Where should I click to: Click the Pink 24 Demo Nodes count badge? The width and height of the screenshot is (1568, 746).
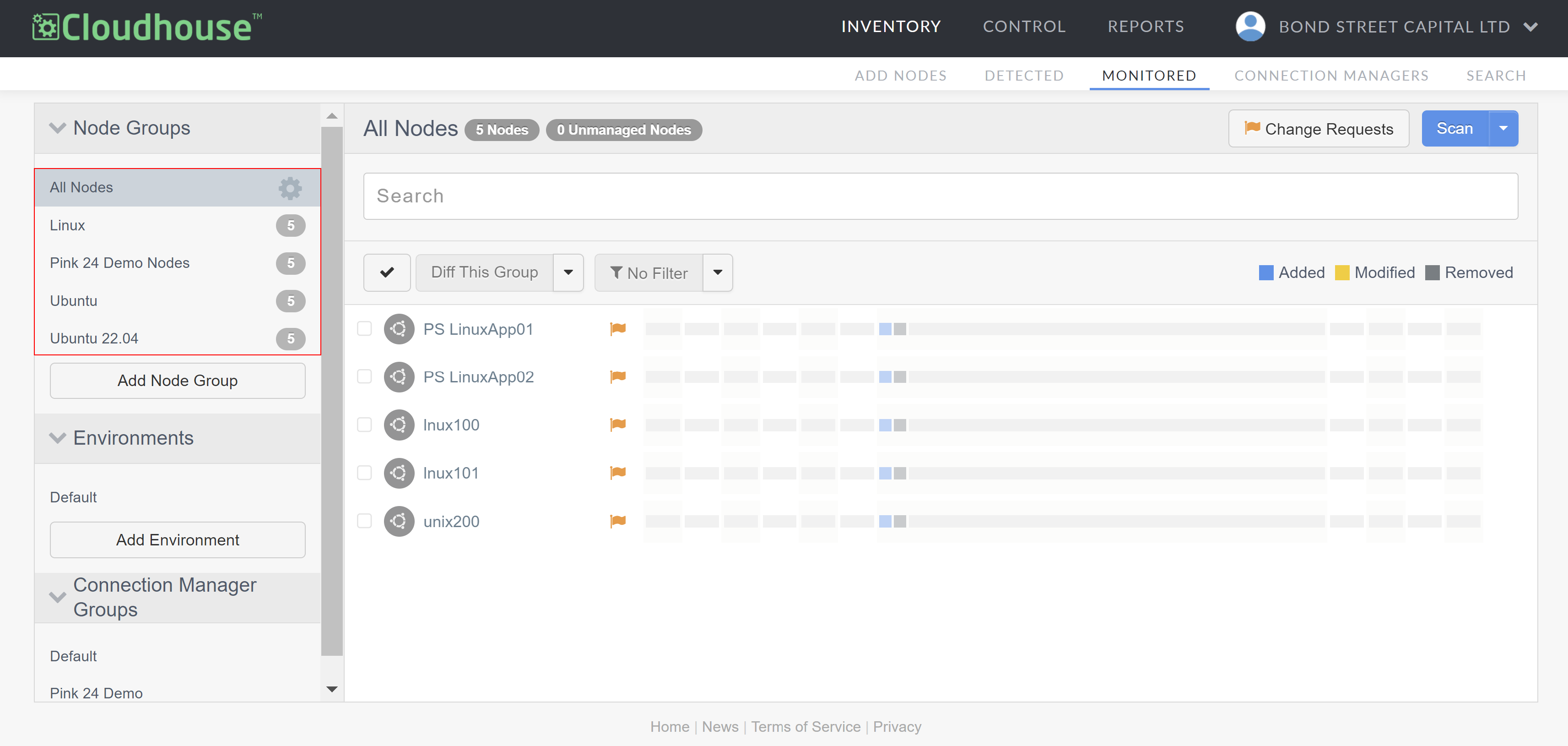290,263
